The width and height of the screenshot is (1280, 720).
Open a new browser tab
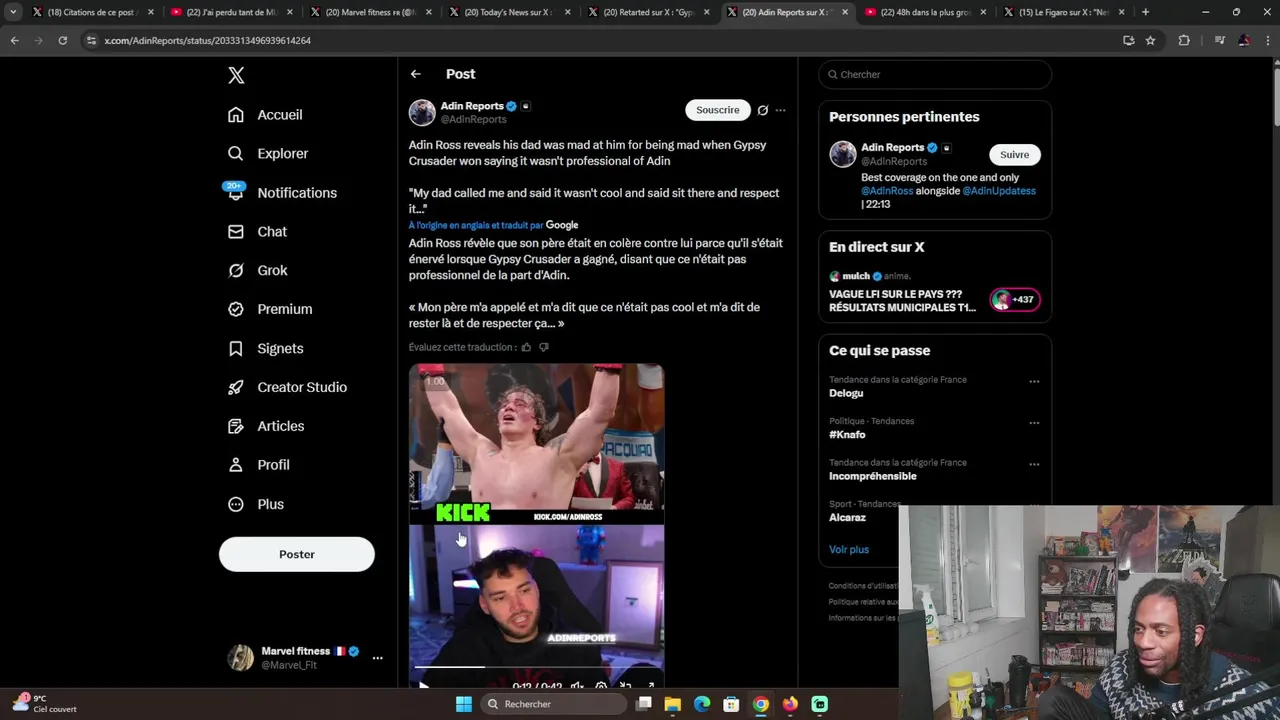coord(1145,12)
